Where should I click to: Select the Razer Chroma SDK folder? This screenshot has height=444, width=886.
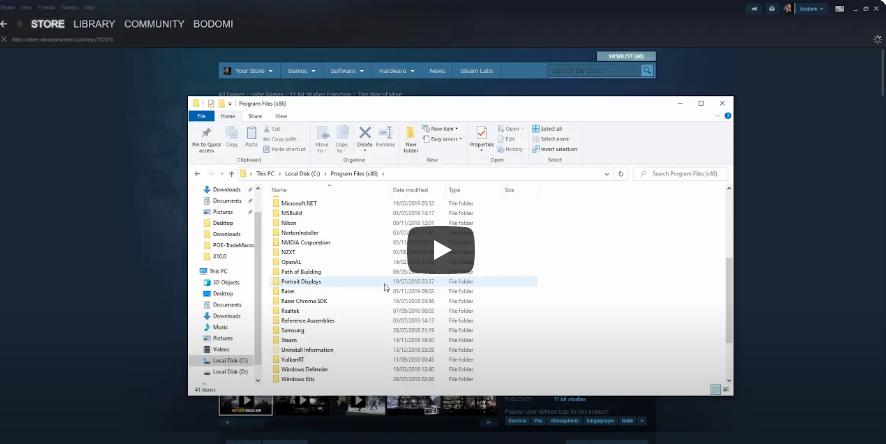(x=404, y=301)
